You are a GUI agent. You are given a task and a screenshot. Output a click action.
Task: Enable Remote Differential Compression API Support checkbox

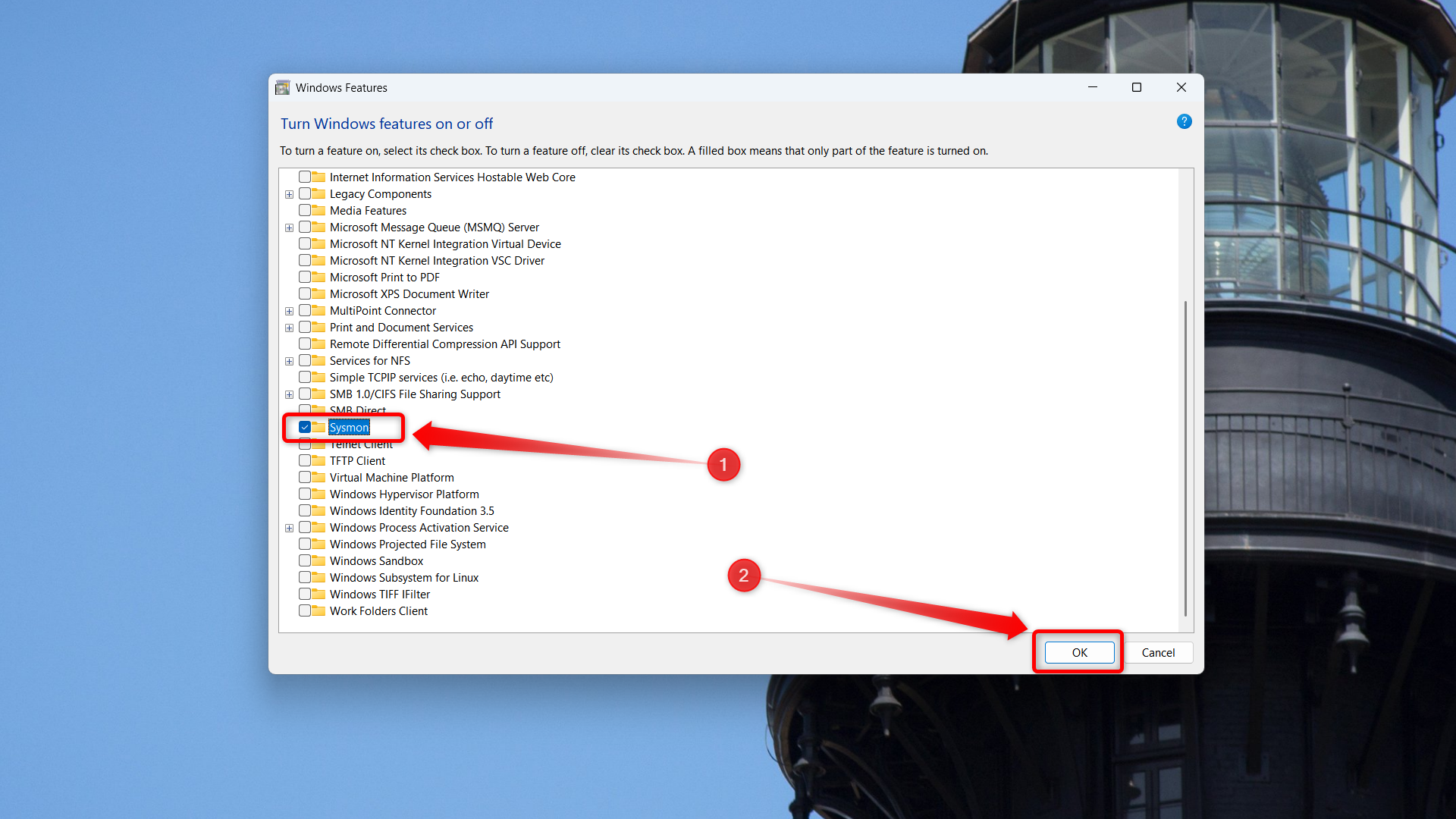coord(304,344)
